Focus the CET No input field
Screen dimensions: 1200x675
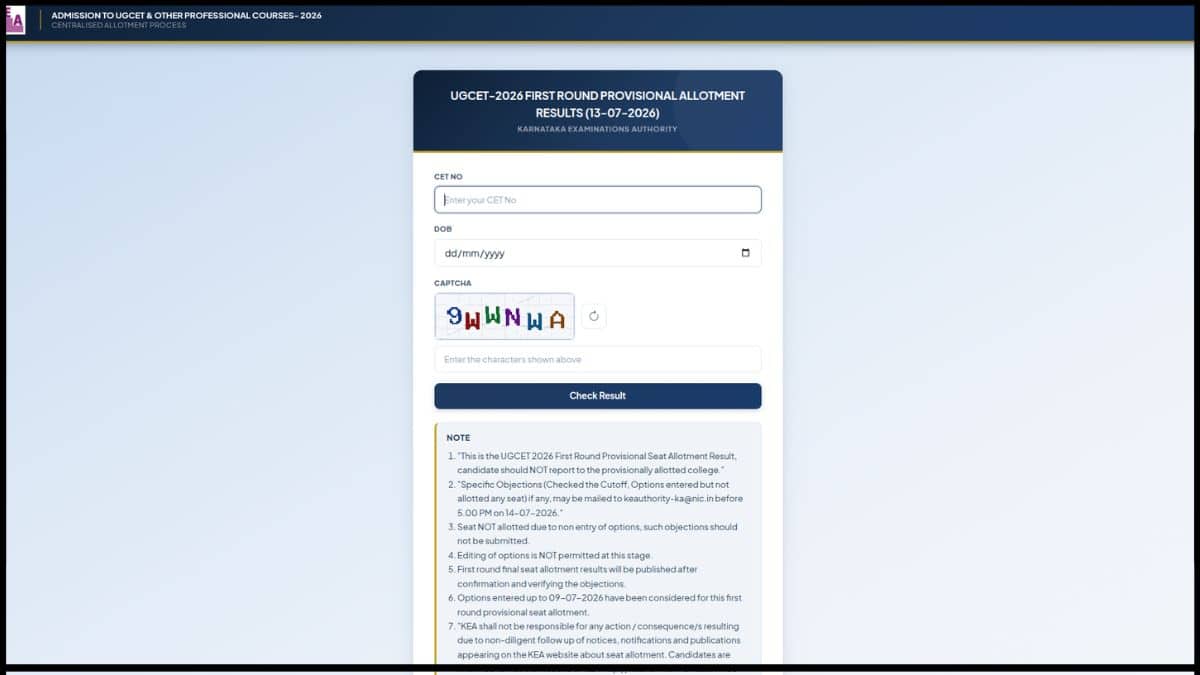pyautogui.click(x=598, y=200)
